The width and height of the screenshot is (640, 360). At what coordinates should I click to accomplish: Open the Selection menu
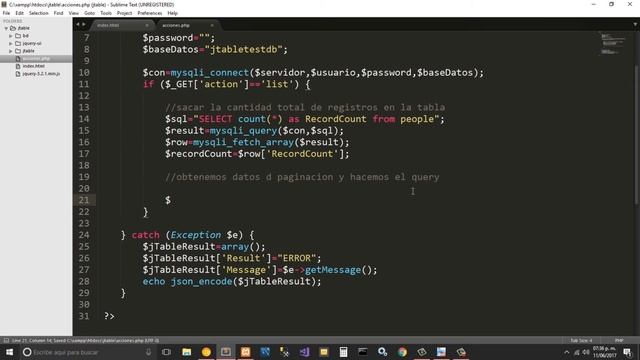coord(38,13)
